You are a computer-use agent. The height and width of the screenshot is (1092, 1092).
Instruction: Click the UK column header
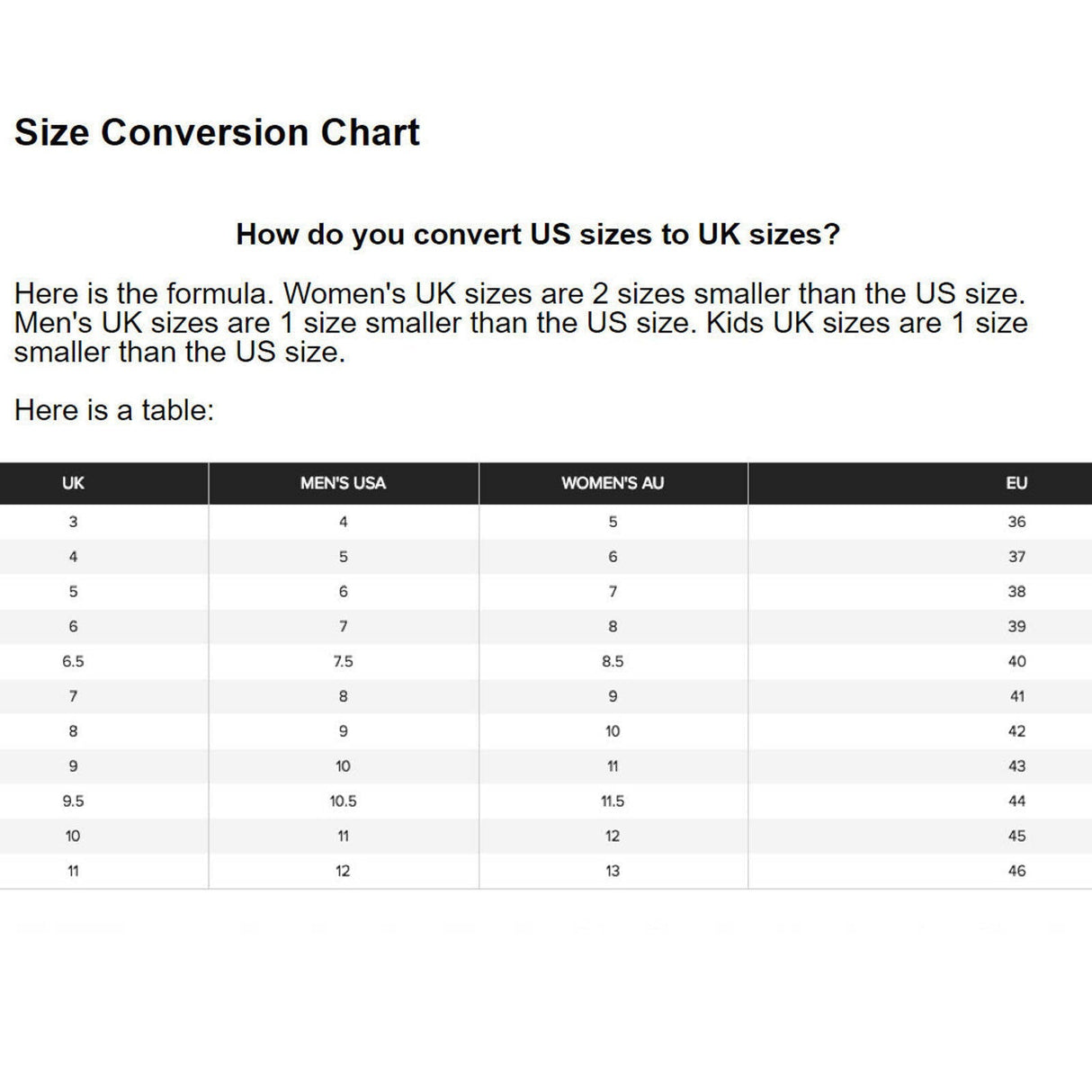tap(73, 483)
